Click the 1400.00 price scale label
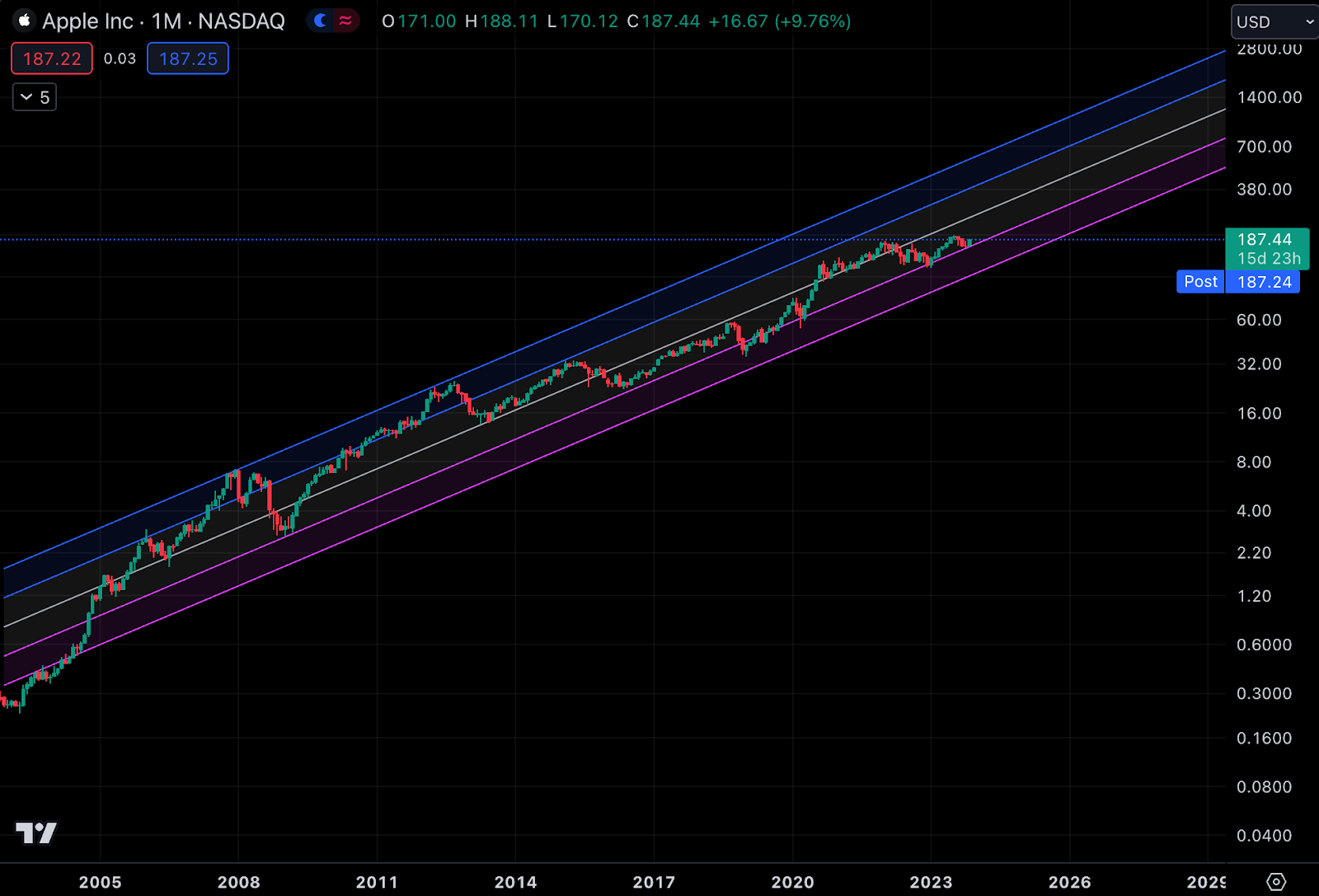The height and width of the screenshot is (896, 1319). click(x=1270, y=97)
